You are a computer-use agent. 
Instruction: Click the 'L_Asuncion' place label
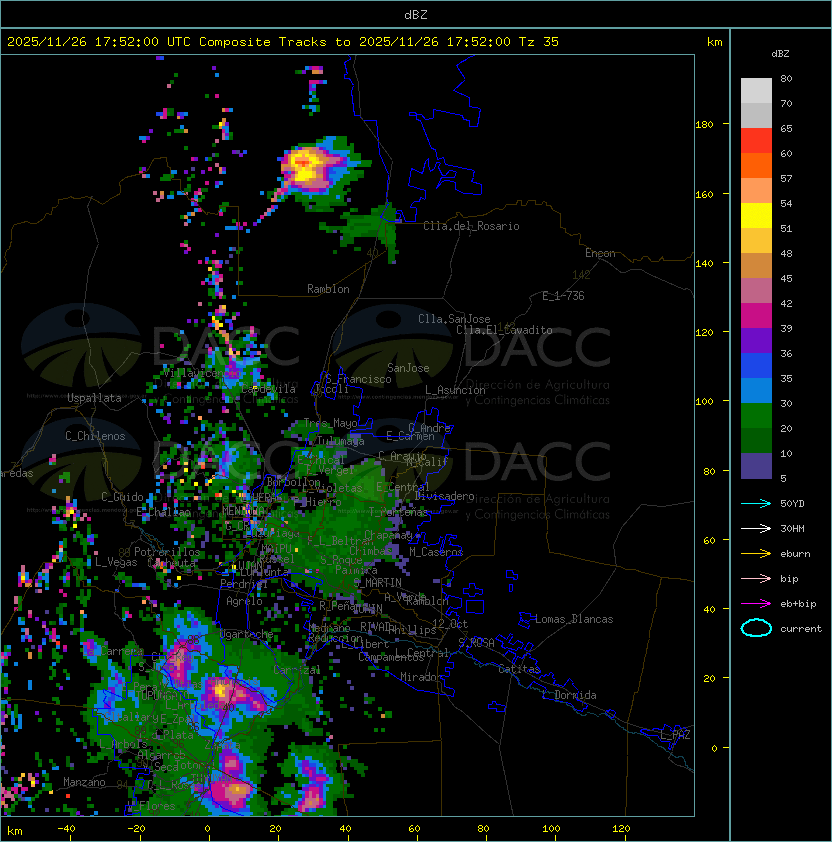click(x=455, y=390)
